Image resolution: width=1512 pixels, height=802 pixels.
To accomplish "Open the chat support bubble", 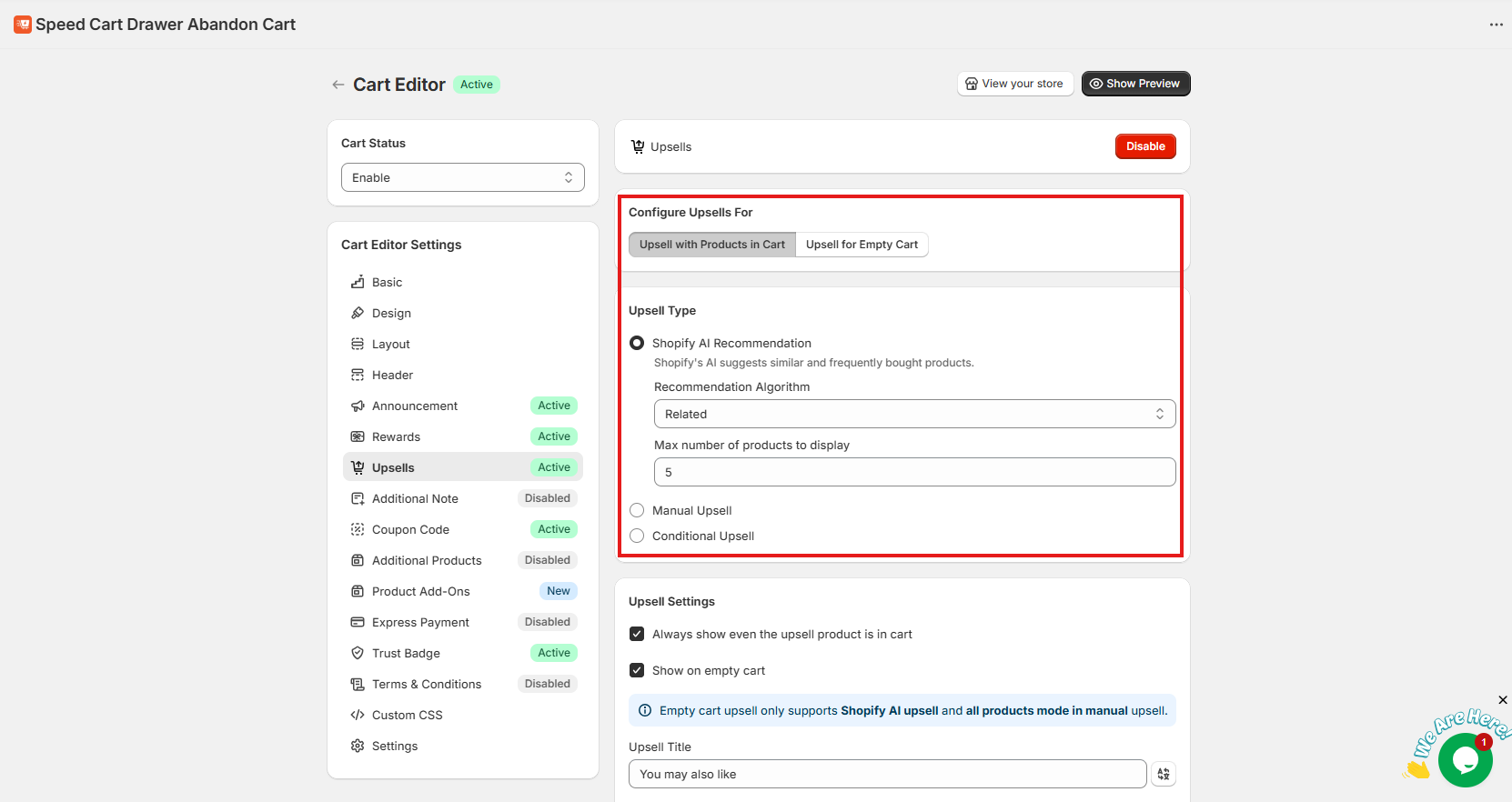I will (1464, 760).
